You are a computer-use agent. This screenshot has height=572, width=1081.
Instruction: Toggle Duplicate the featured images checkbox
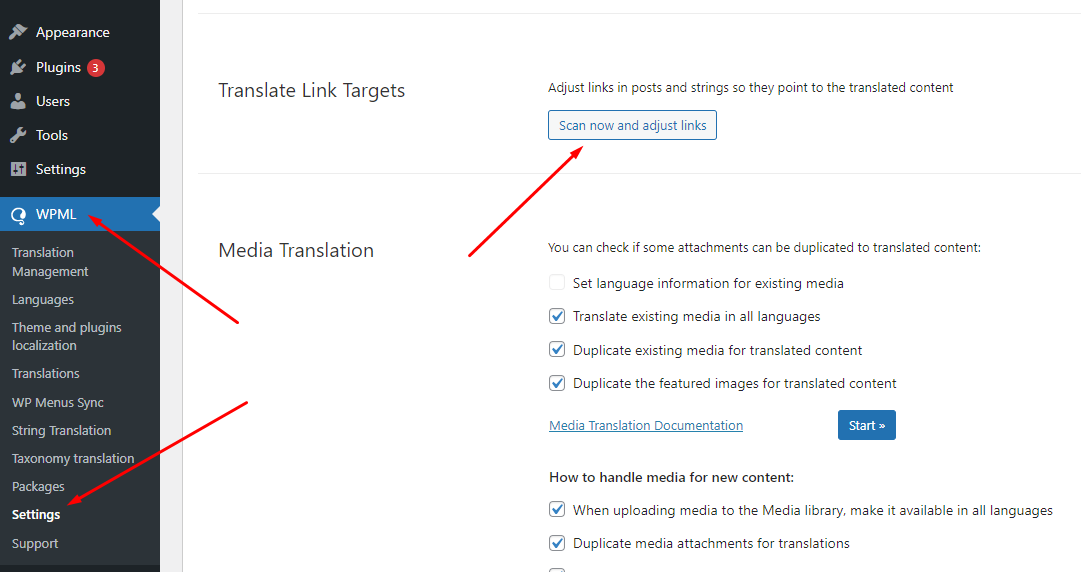click(557, 382)
